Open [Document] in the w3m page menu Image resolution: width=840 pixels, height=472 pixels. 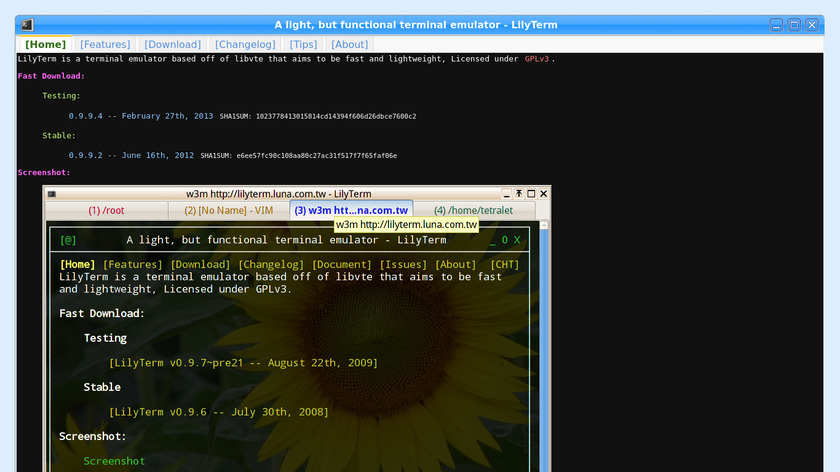(x=342, y=265)
